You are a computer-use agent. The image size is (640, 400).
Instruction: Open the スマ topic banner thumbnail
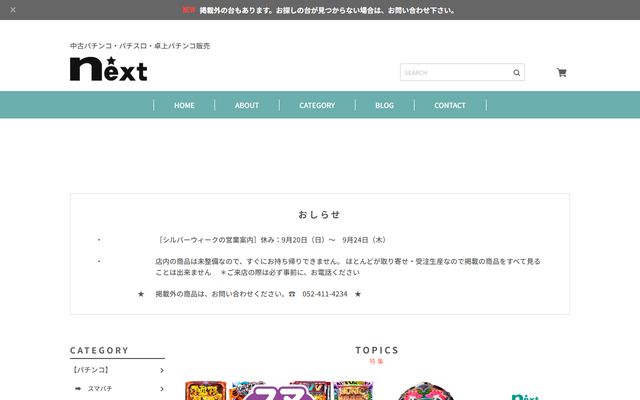(279, 391)
